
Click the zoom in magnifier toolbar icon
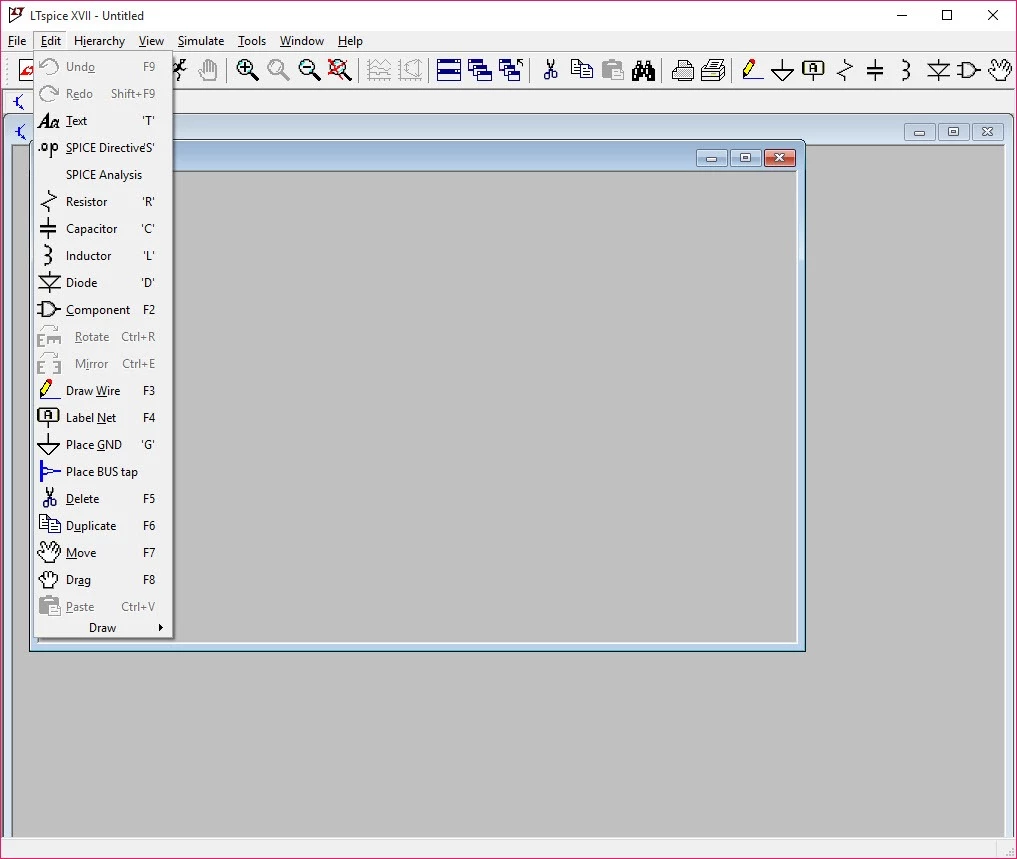tap(247, 70)
